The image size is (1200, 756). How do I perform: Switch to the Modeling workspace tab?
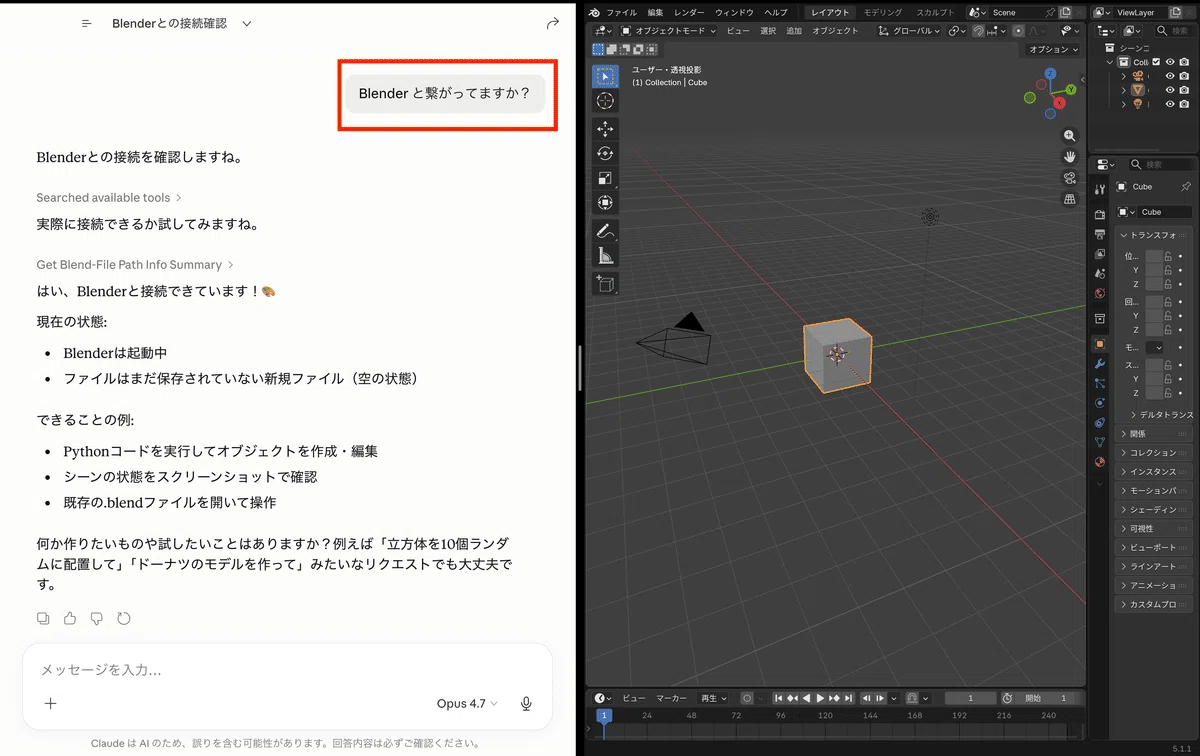click(882, 12)
